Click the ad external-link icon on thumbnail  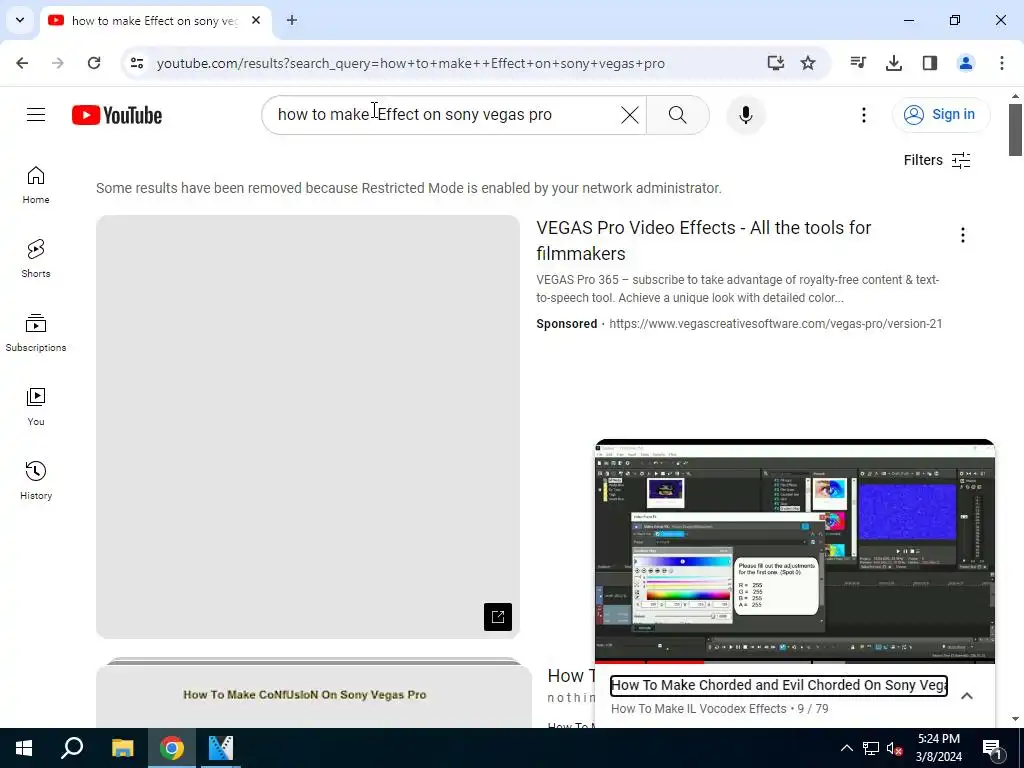[x=498, y=616]
